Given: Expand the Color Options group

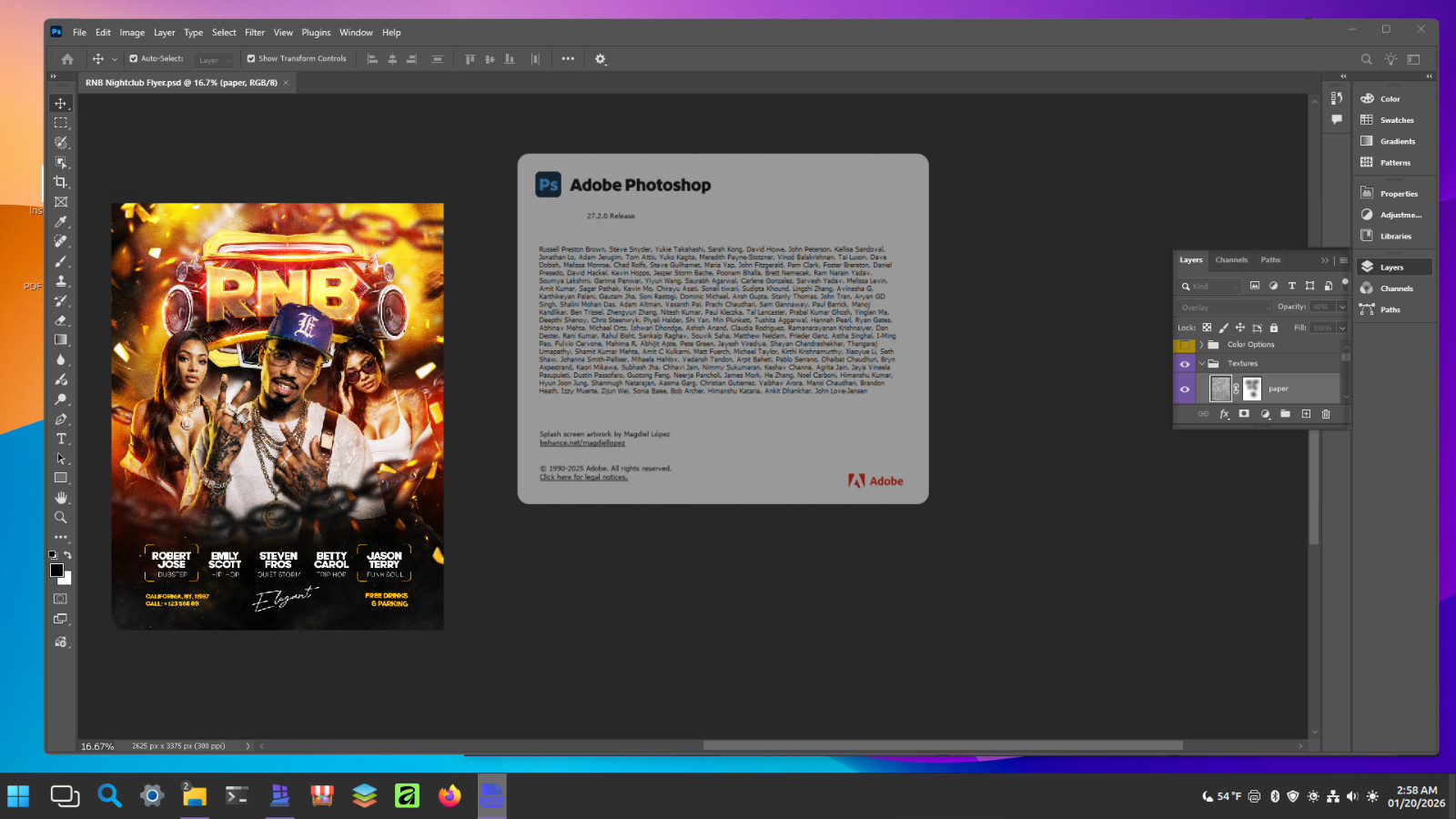Looking at the screenshot, I should [x=1201, y=345].
